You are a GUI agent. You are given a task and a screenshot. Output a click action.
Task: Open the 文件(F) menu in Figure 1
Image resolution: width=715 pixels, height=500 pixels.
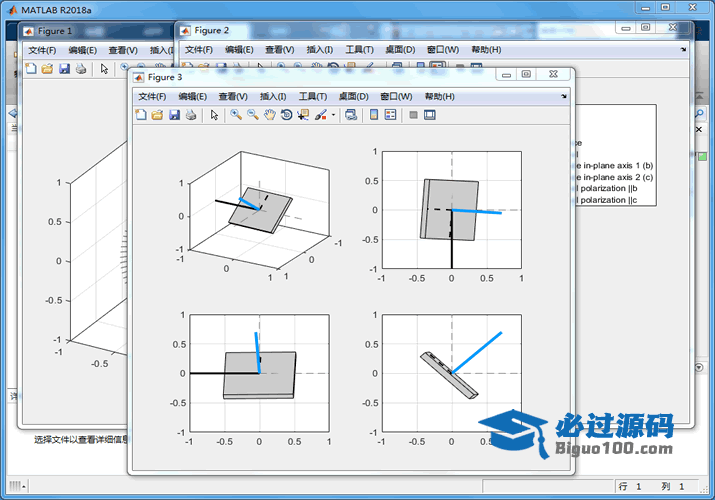pyautogui.click(x=42, y=49)
